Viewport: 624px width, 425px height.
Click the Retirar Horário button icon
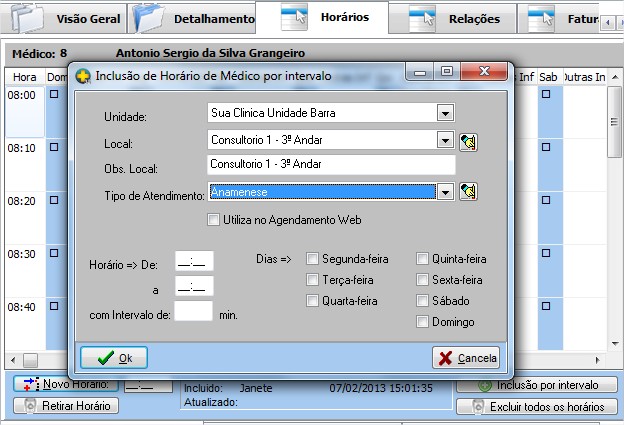[30, 406]
